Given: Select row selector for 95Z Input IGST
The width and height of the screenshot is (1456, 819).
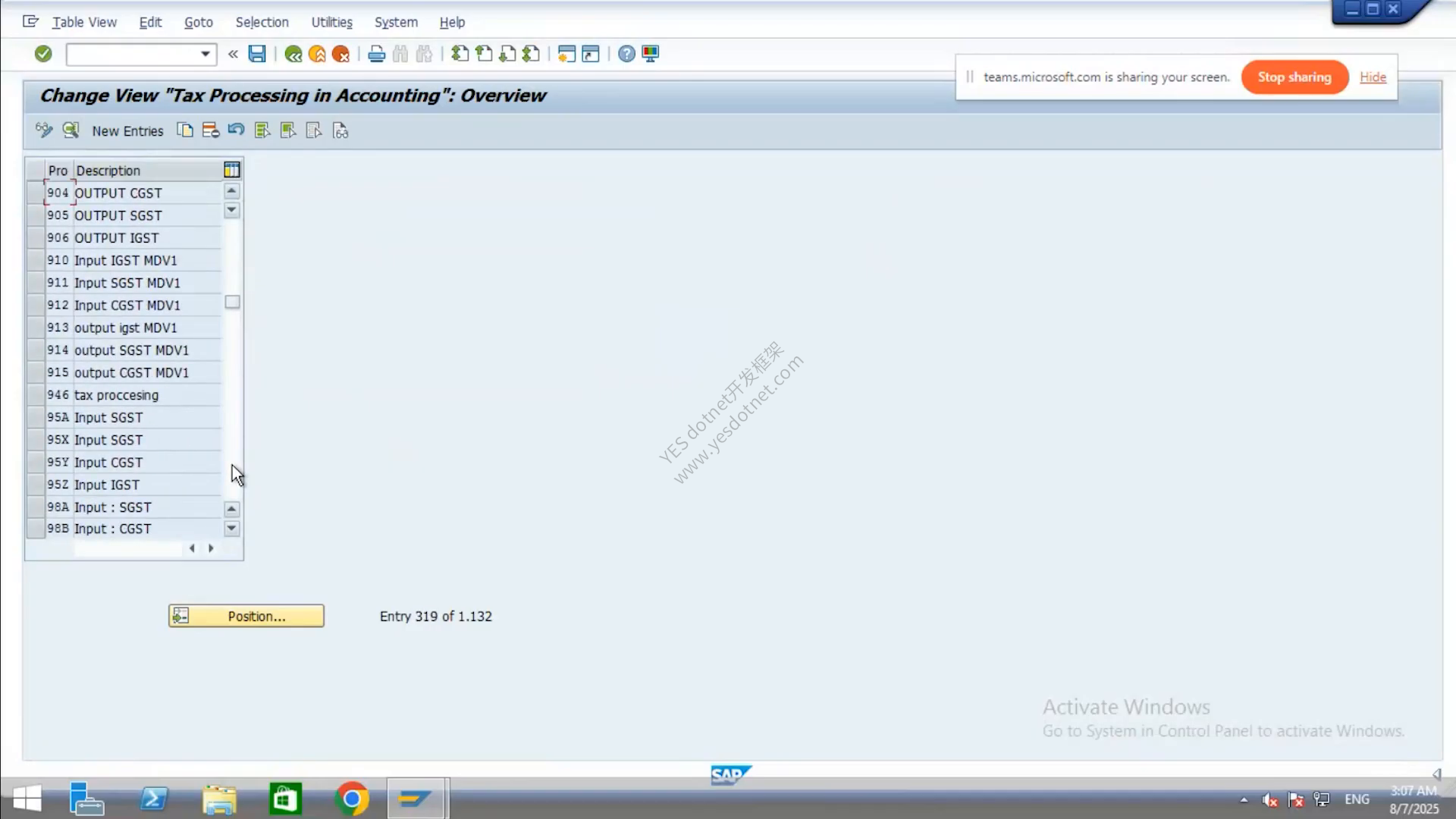Looking at the screenshot, I should [x=35, y=485].
